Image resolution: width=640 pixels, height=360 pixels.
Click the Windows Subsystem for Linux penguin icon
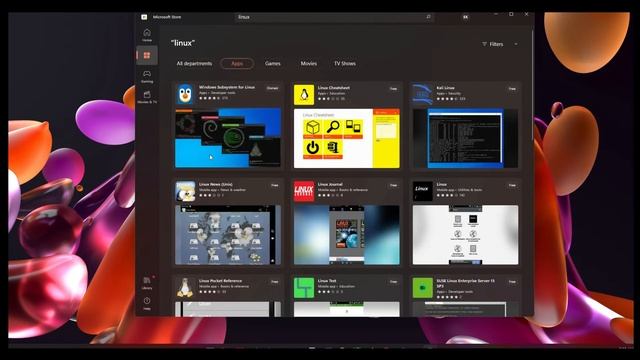pos(185,94)
